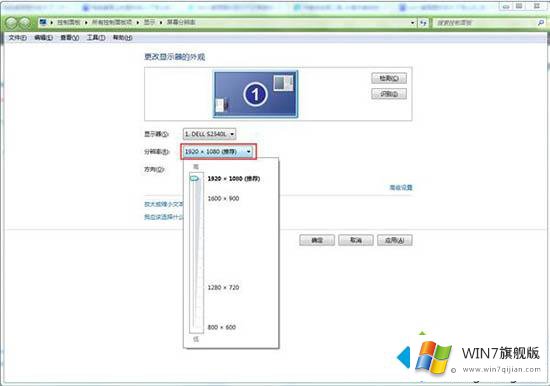Open the 工具(T) menu
This screenshot has height=386, width=550.
[96, 38]
